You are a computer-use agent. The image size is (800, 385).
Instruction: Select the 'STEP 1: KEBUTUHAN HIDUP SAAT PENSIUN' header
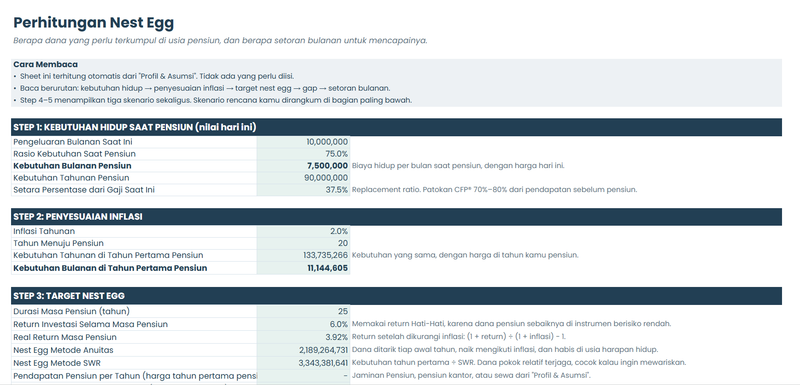point(396,127)
